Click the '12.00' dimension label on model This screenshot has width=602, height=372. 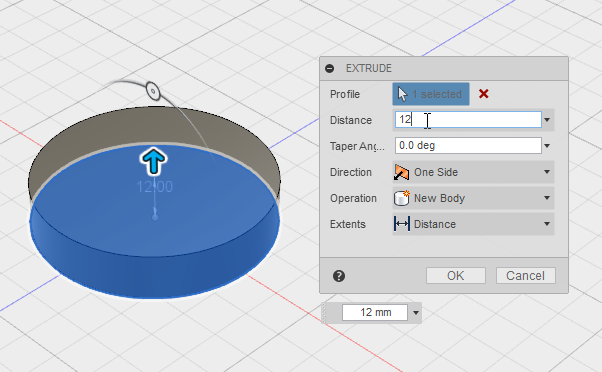[x=155, y=187]
